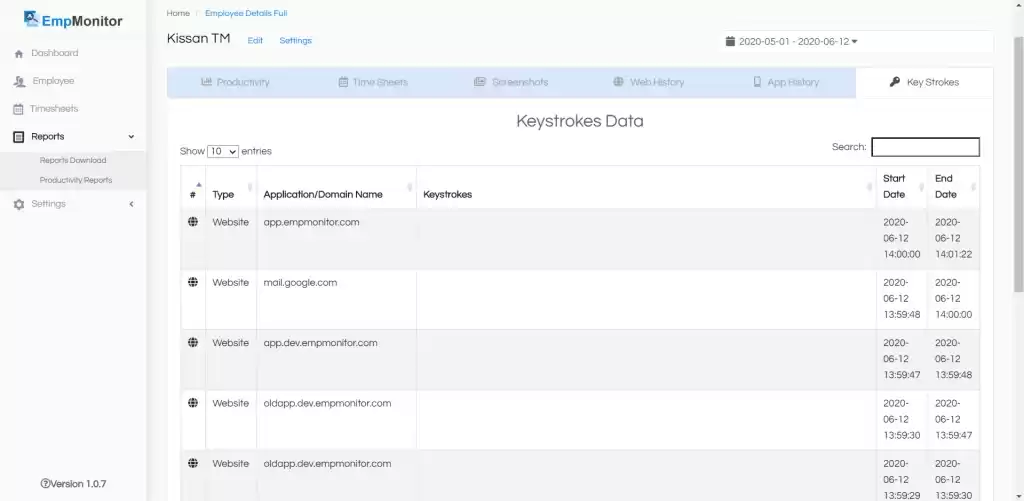Switch to the Web History tab
Image resolution: width=1024 pixels, height=501 pixels.
click(648, 82)
